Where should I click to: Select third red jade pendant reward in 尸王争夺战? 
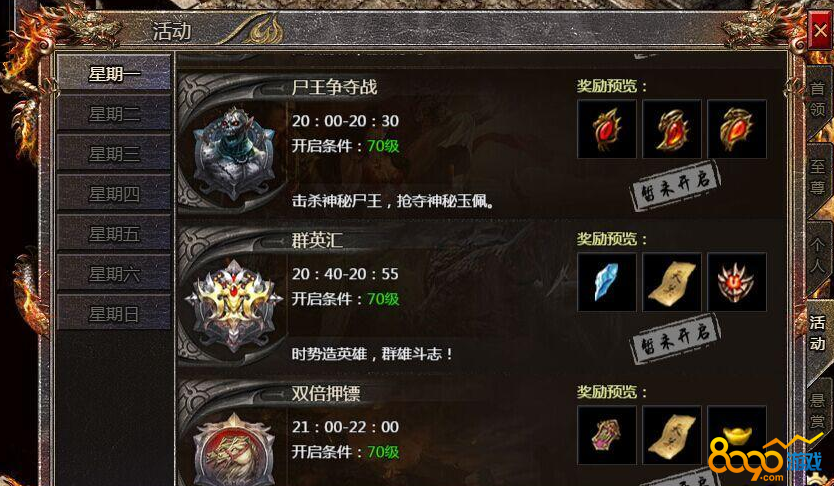(737, 129)
